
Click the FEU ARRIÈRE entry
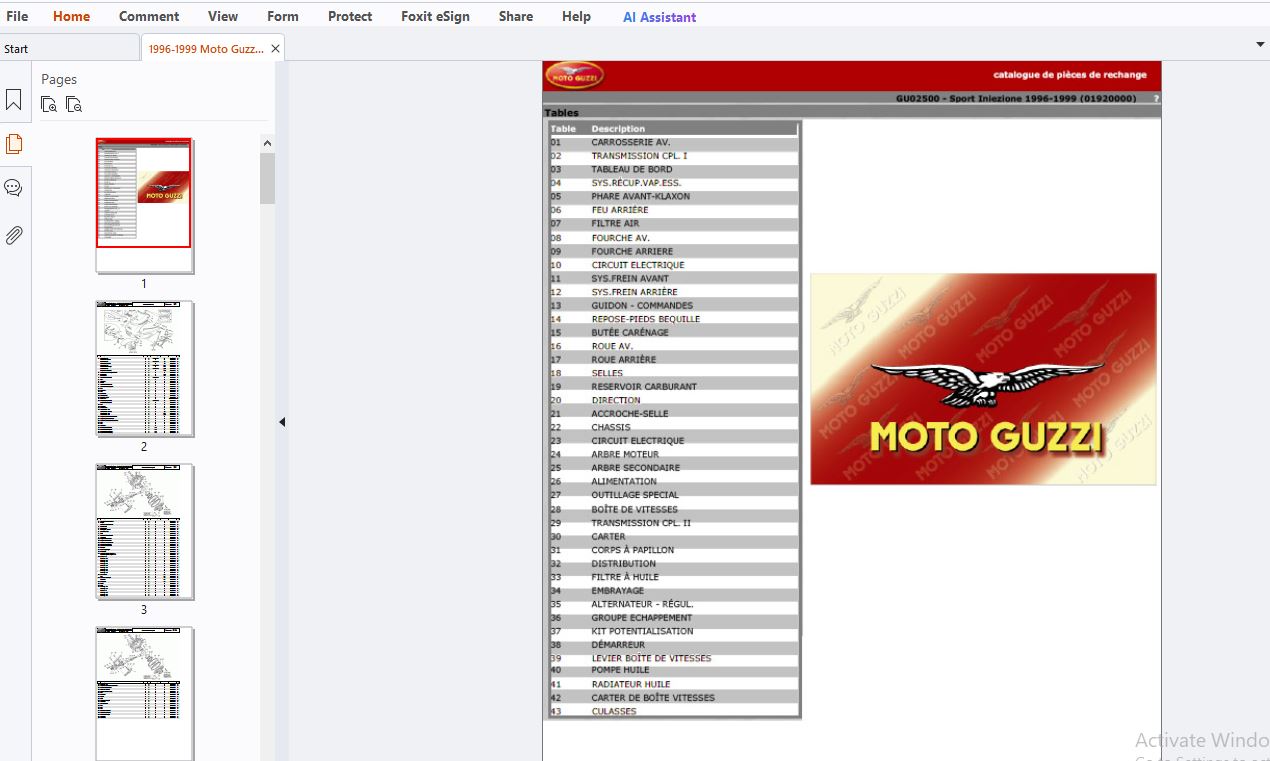coord(619,210)
